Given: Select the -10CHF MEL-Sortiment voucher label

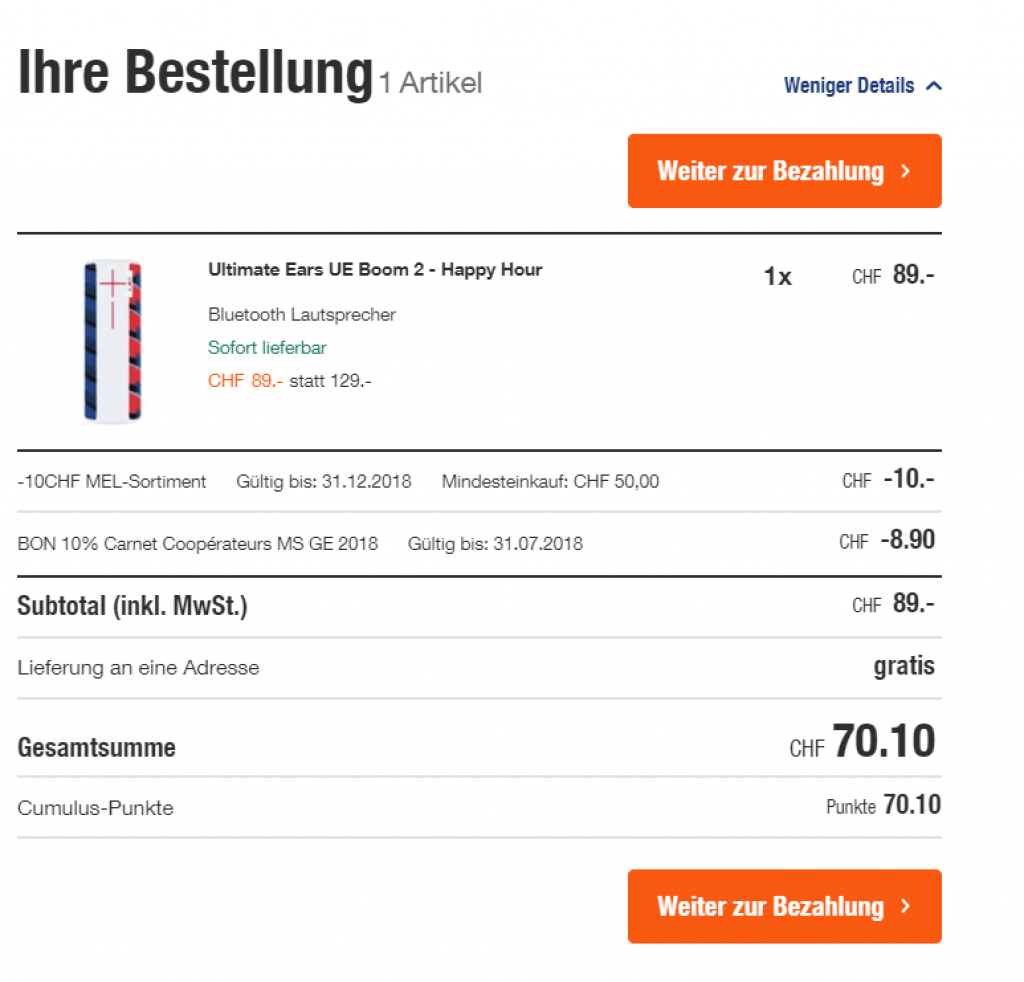Looking at the screenshot, I should (x=112, y=481).
